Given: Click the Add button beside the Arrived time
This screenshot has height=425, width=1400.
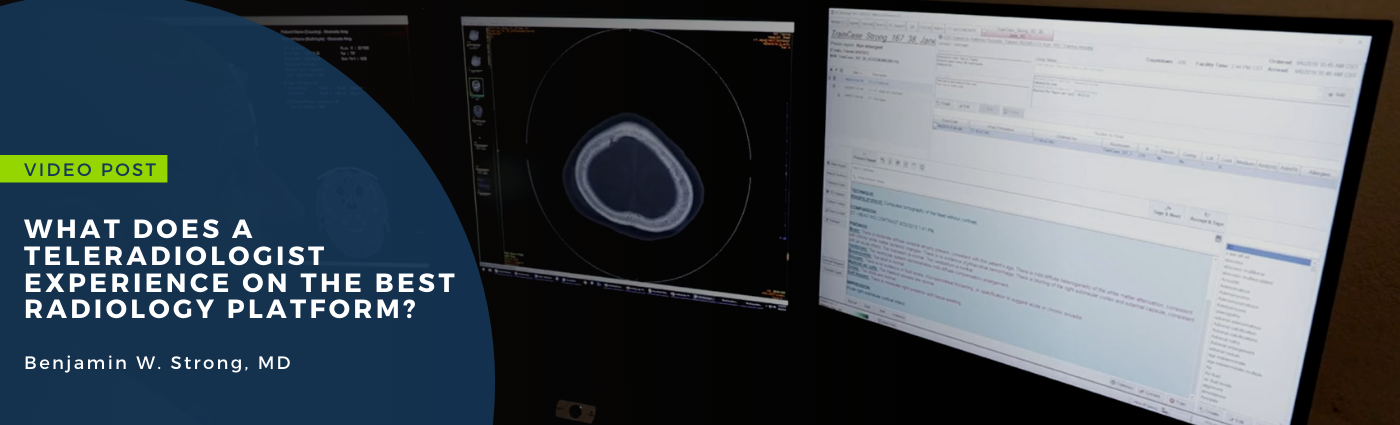Looking at the screenshot, I should click(x=1338, y=95).
